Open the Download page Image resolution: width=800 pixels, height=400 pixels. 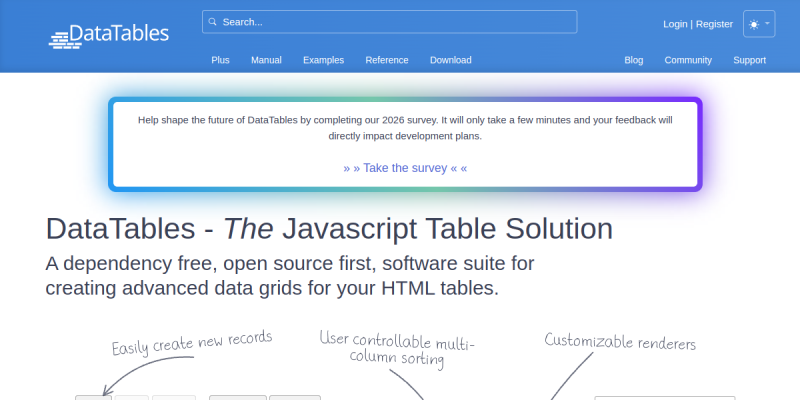pos(451,60)
